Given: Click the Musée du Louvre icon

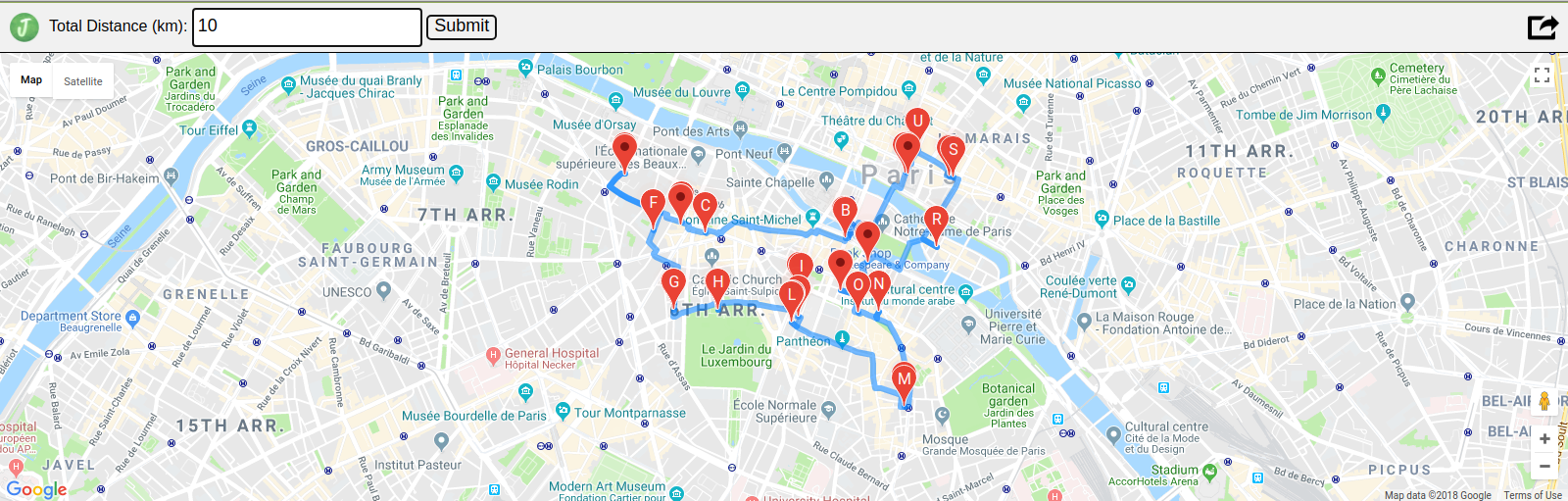Looking at the screenshot, I should point(742,91).
